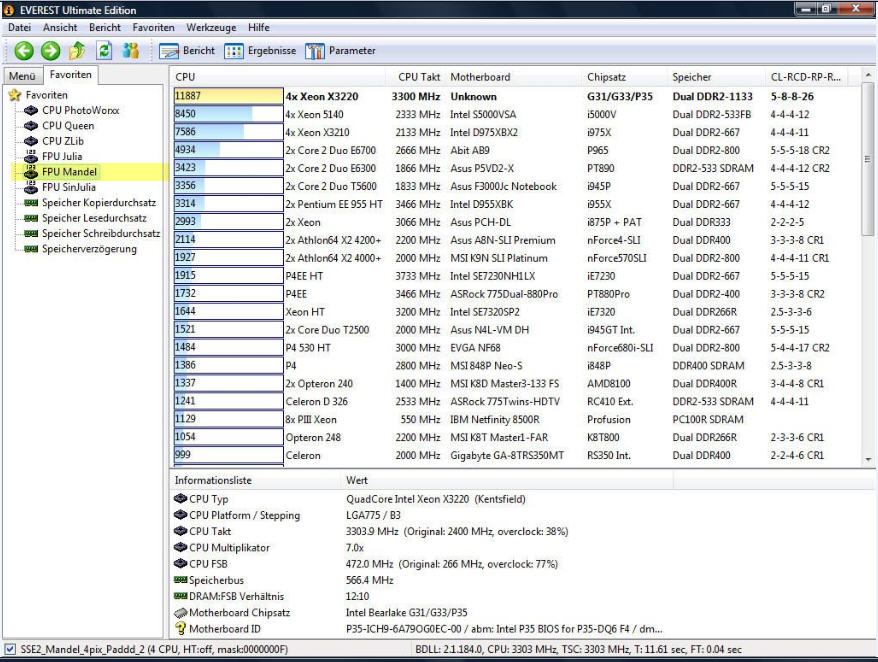Screen dimensions: 878x662
Task: Click the Chipsatz column header
Action: pos(625,77)
